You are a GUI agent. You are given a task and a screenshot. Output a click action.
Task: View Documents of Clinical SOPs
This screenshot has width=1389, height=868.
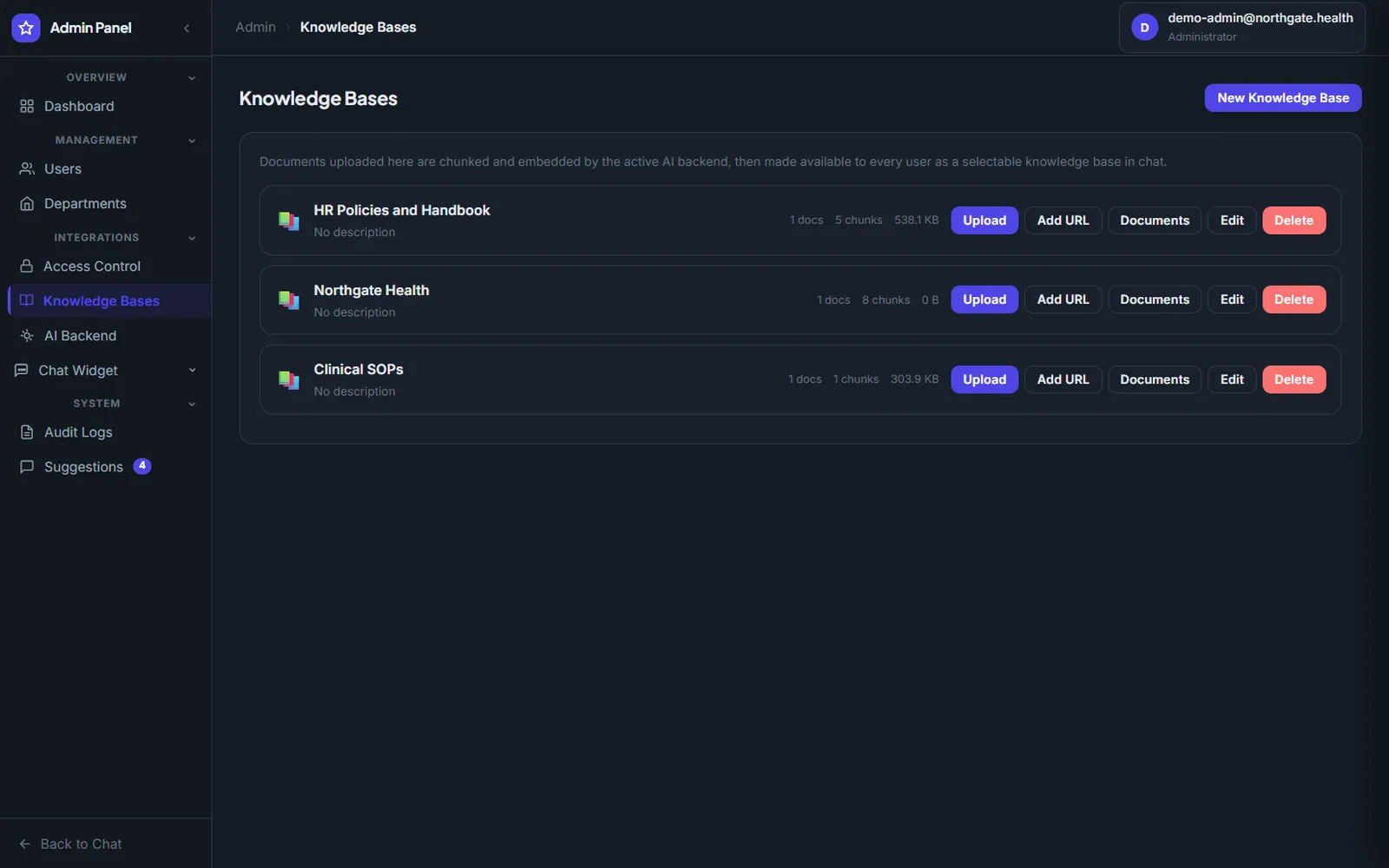[x=1155, y=379]
